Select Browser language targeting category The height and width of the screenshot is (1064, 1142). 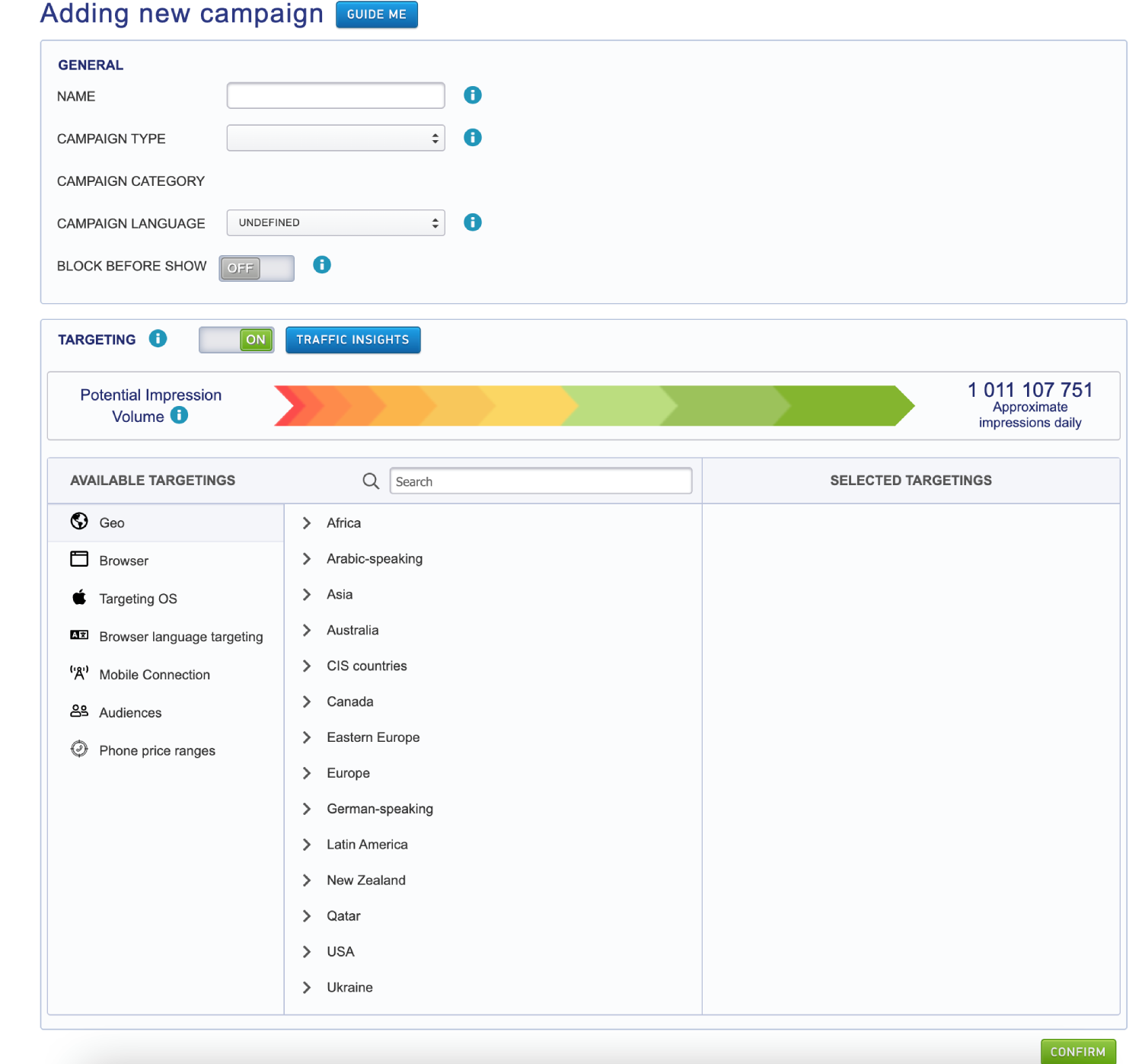(x=166, y=637)
